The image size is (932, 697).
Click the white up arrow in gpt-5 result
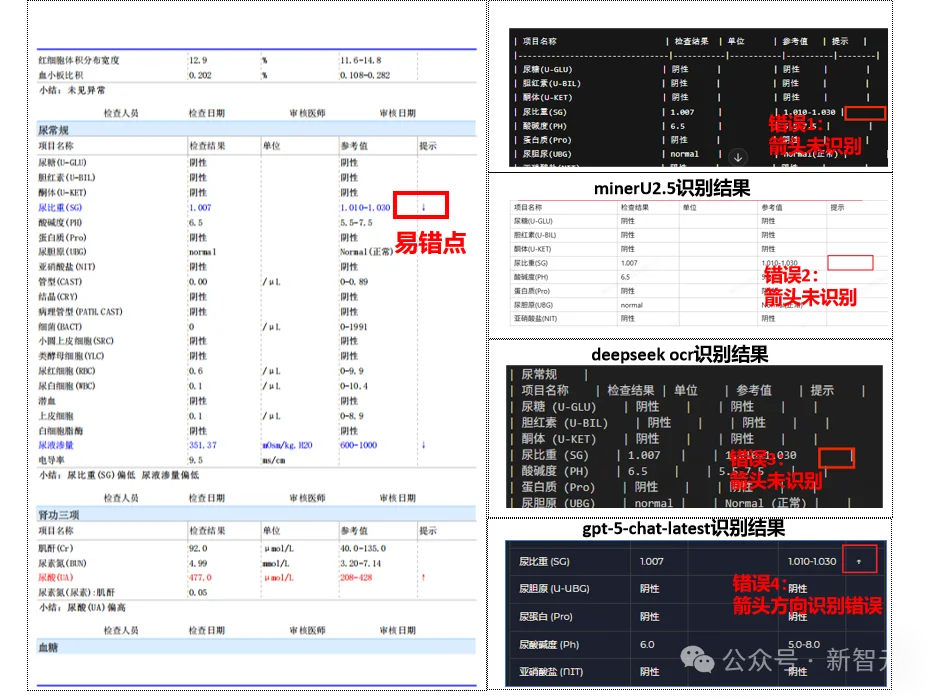[x=858, y=562]
